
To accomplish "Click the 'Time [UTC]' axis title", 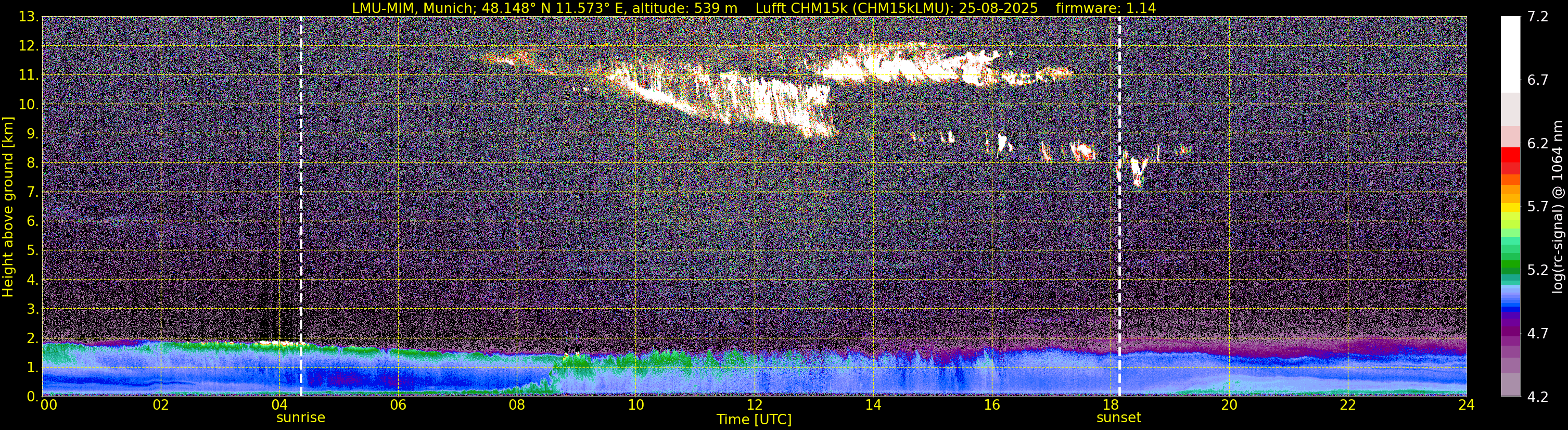I will pyautogui.click(x=754, y=420).
